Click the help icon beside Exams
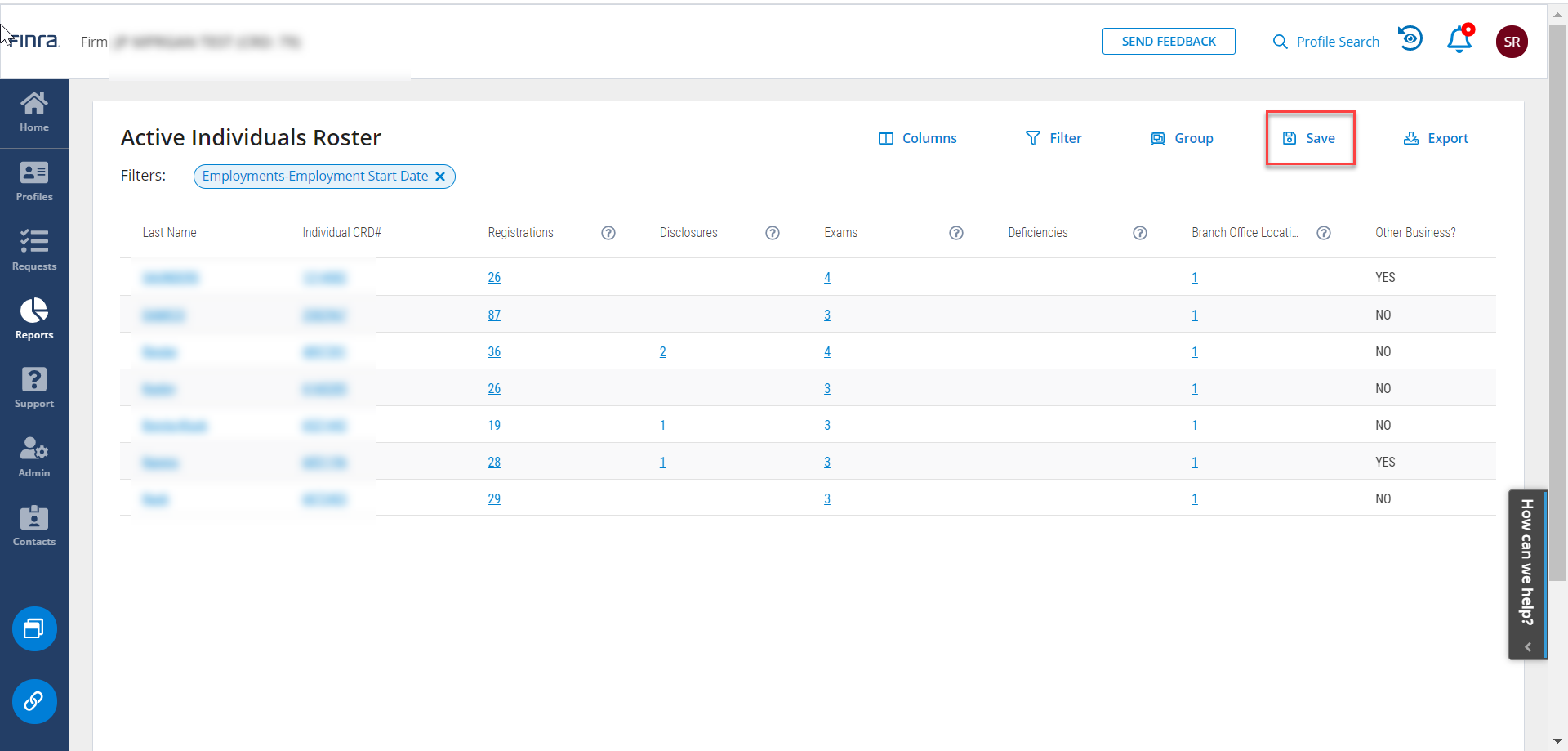1568x751 pixels. [x=956, y=233]
